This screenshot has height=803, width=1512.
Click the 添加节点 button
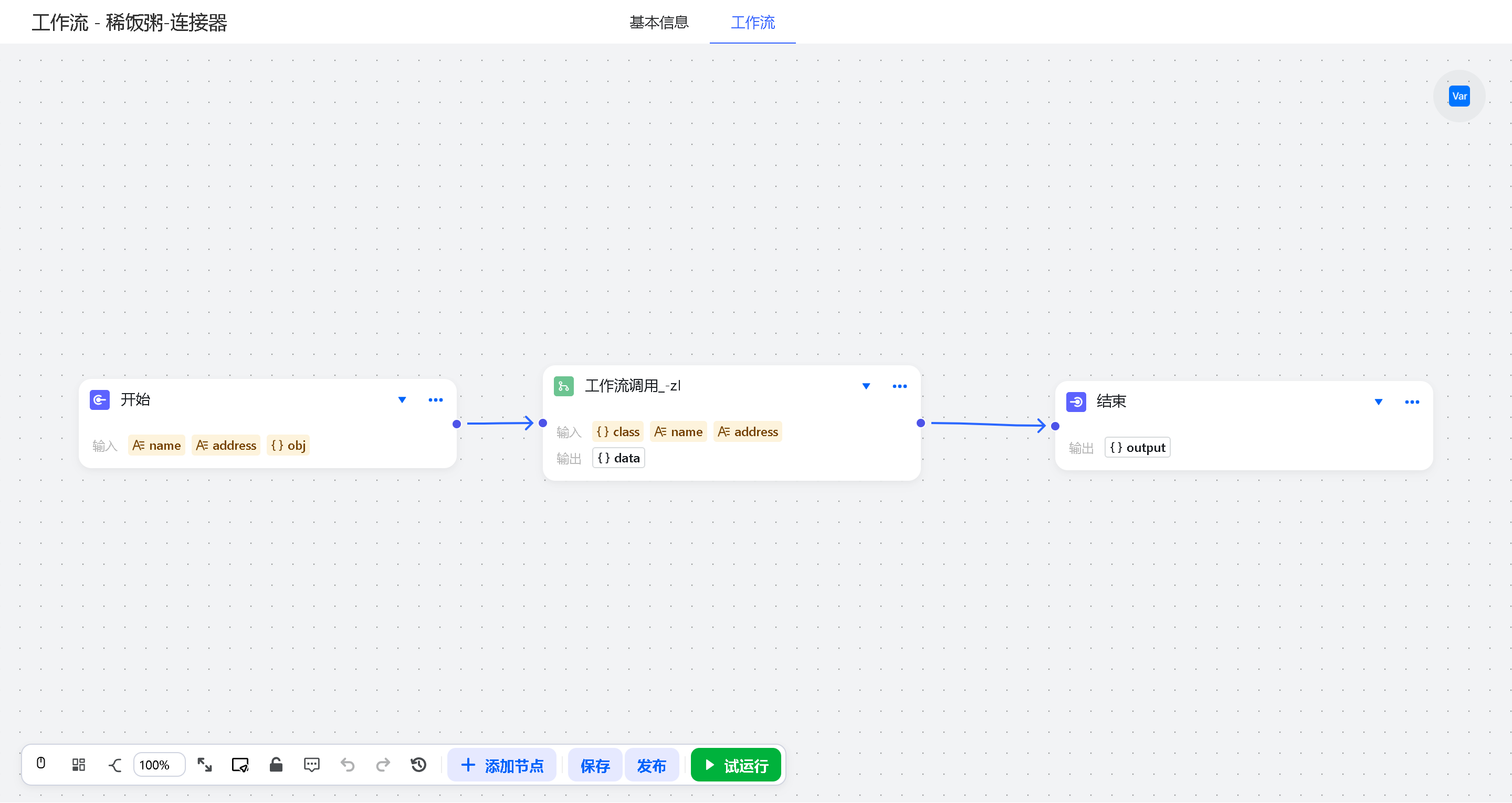click(x=502, y=765)
